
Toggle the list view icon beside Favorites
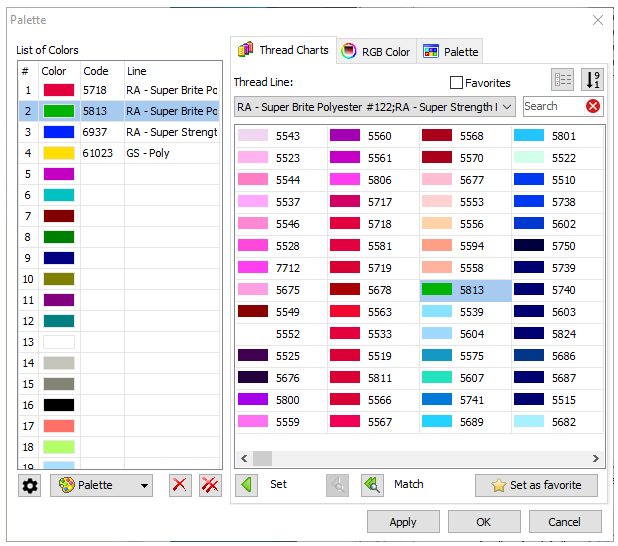[x=563, y=81]
